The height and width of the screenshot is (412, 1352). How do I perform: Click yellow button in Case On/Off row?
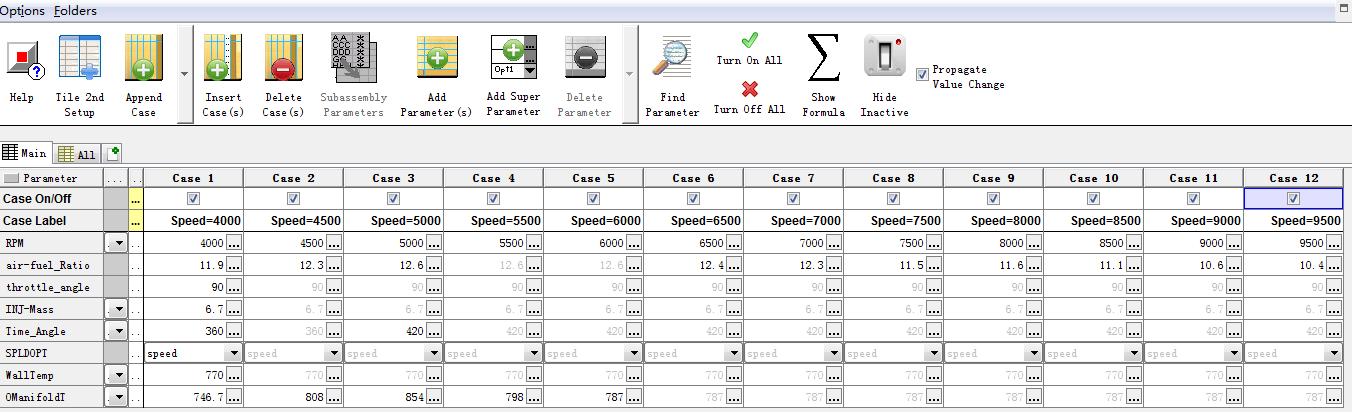click(137, 199)
